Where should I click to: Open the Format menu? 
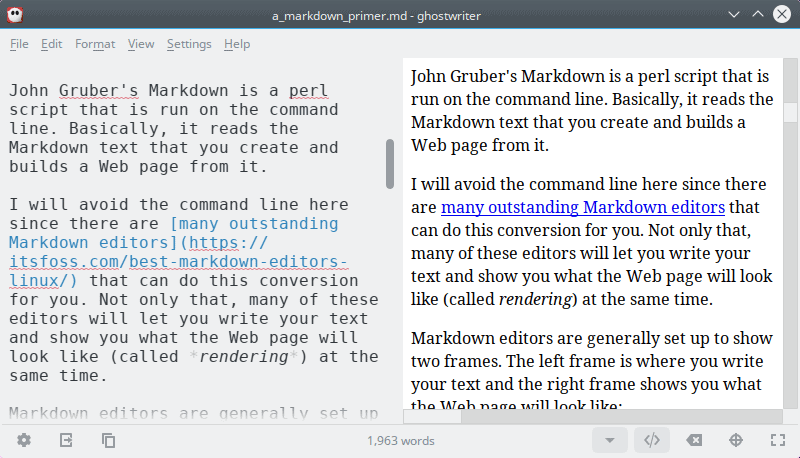coord(95,44)
